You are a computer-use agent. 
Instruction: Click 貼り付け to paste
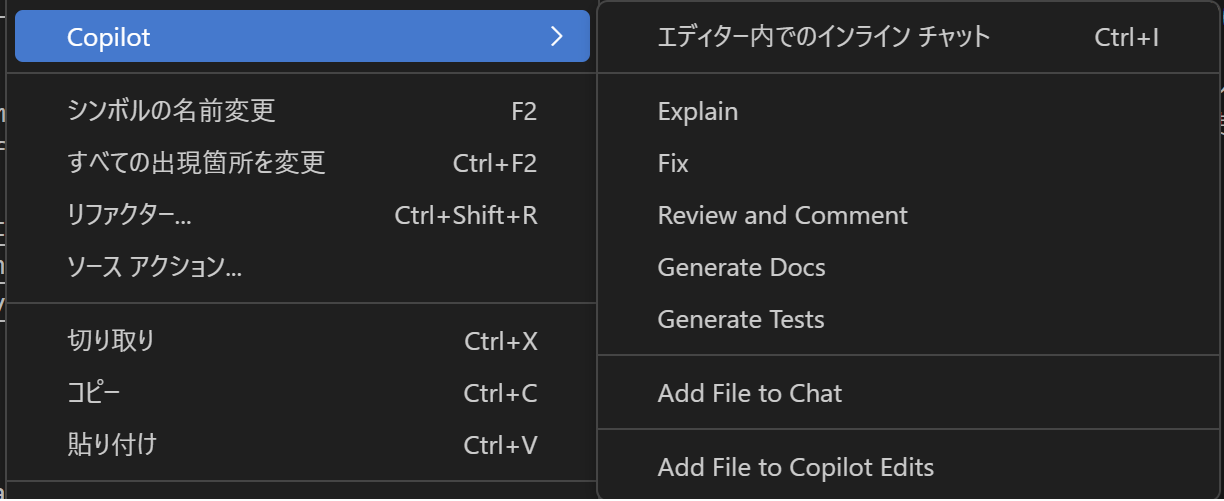pos(111,444)
